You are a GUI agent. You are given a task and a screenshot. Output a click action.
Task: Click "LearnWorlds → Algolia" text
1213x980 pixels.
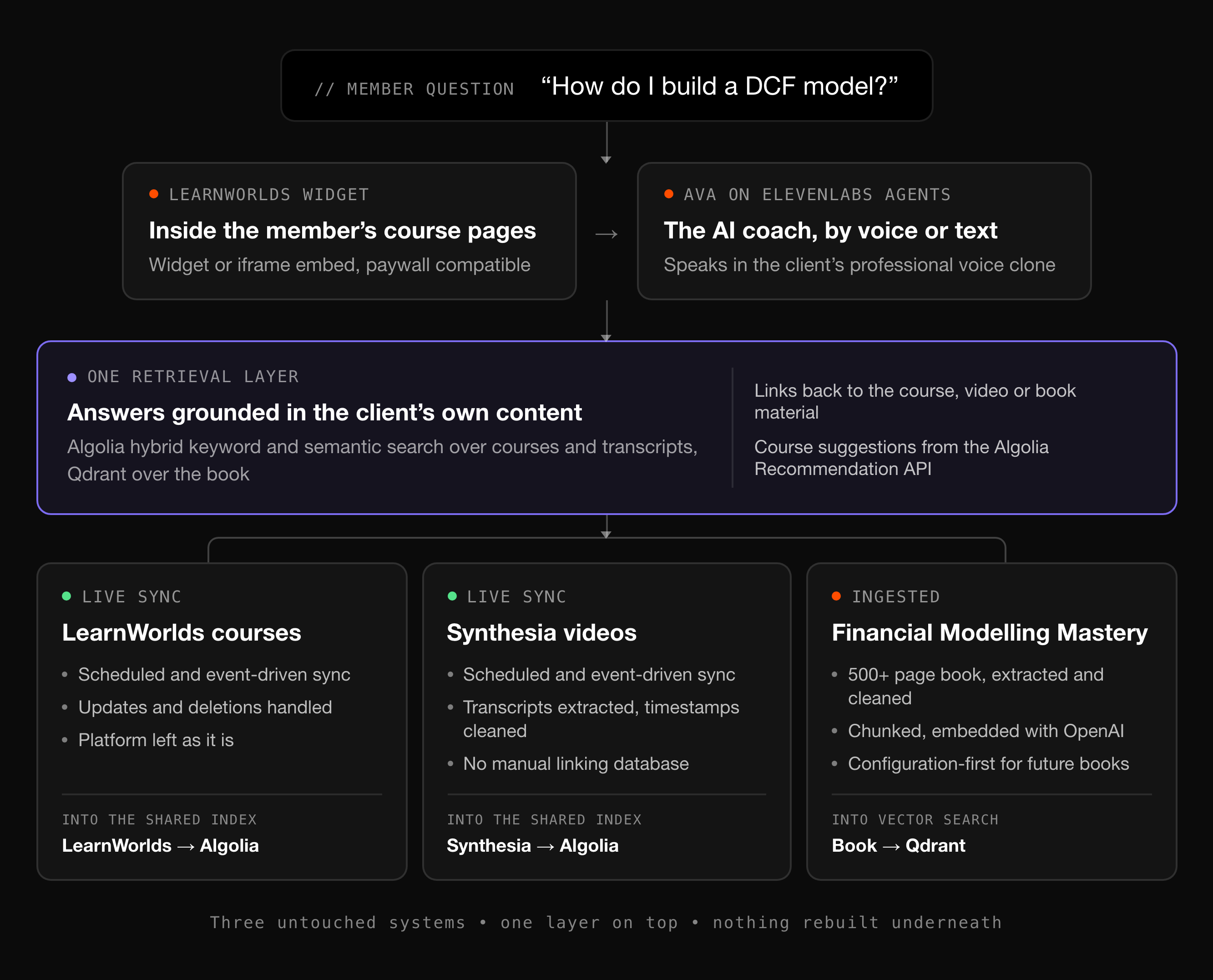pos(160,846)
